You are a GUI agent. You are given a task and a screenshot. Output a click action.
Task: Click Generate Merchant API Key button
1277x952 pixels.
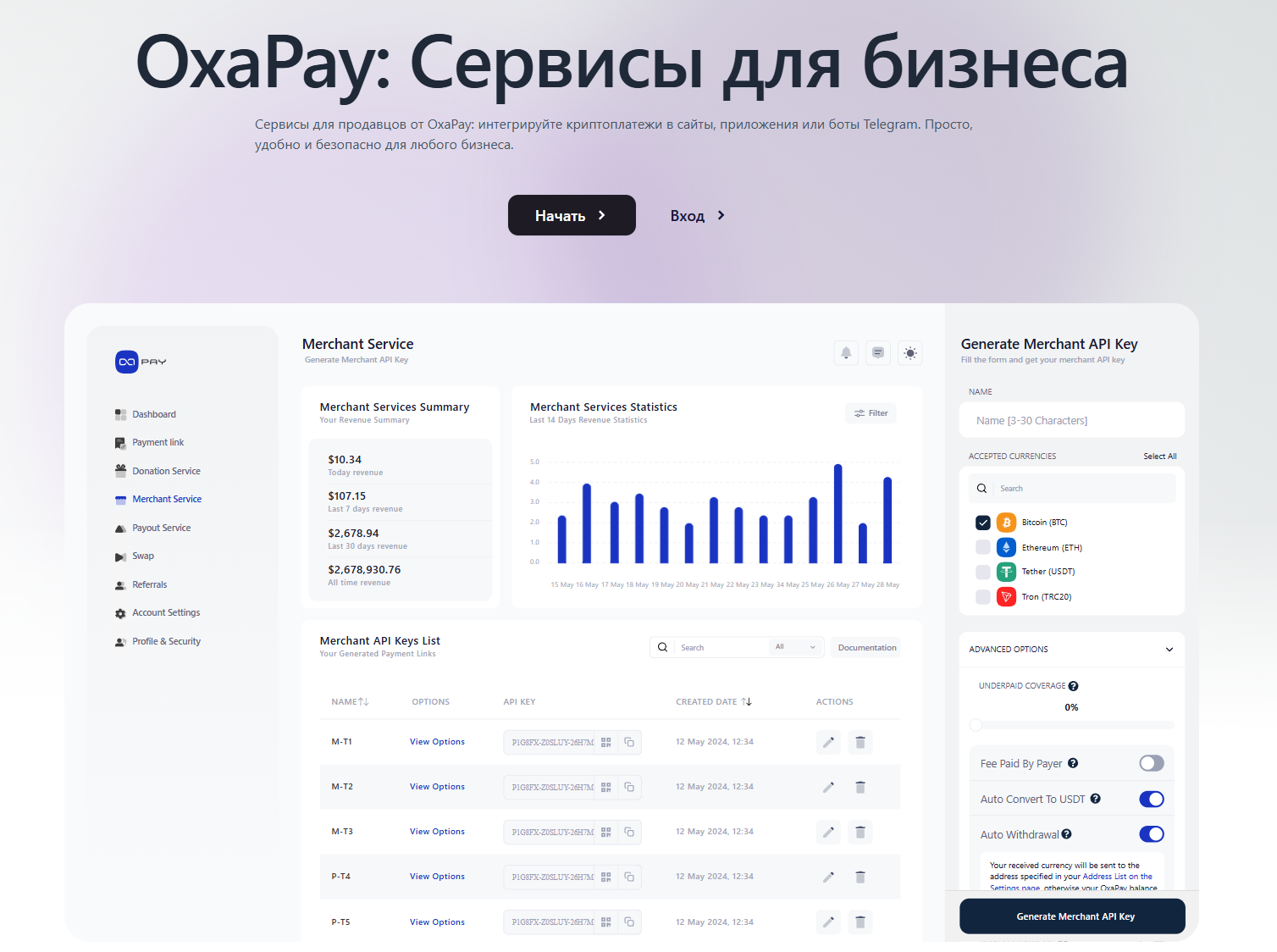(x=1072, y=916)
